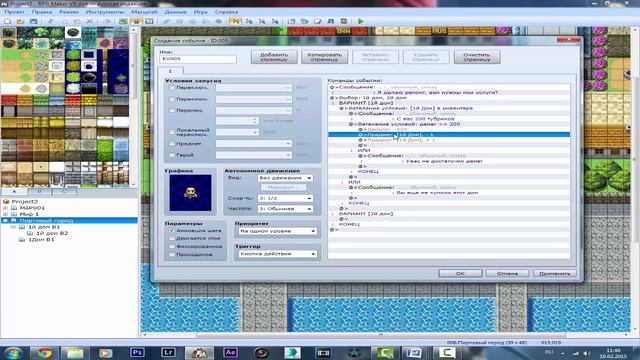Image resolution: width=640 pixels, height=360 pixels.
Task: Click the OK button
Action: [x=460, y=273]
